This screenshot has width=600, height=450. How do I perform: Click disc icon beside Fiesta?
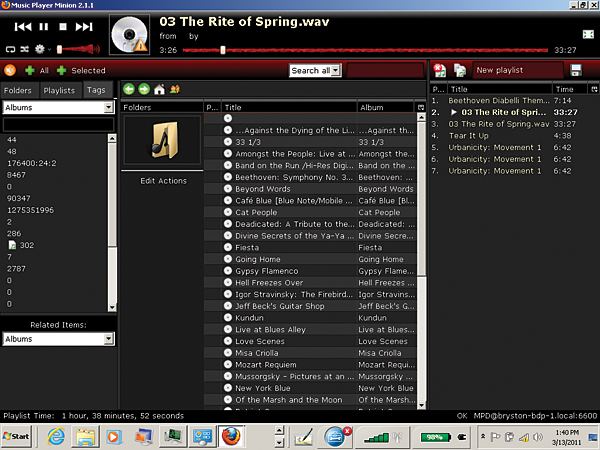[228, 247]
